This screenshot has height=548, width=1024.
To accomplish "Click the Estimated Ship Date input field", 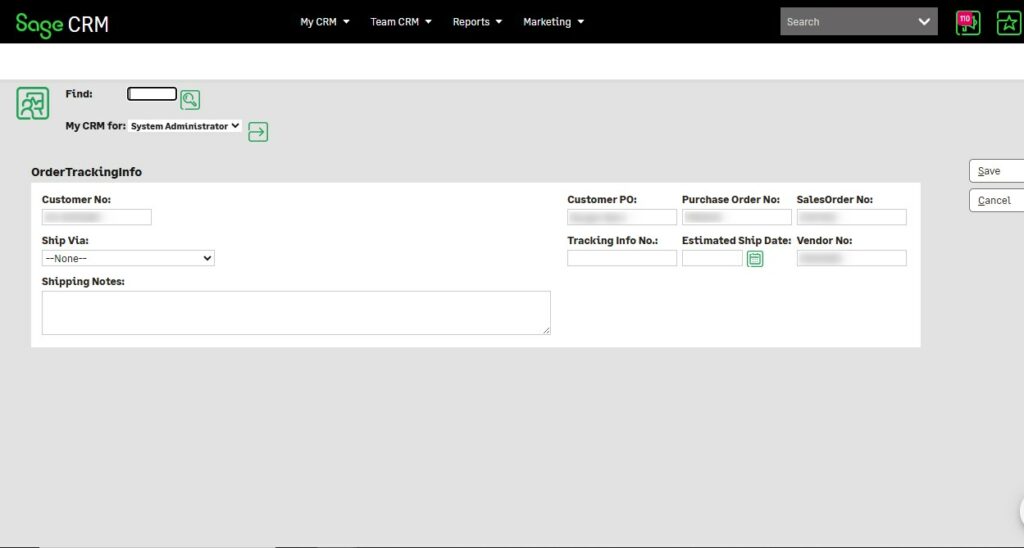I will [x=712, y=258].
